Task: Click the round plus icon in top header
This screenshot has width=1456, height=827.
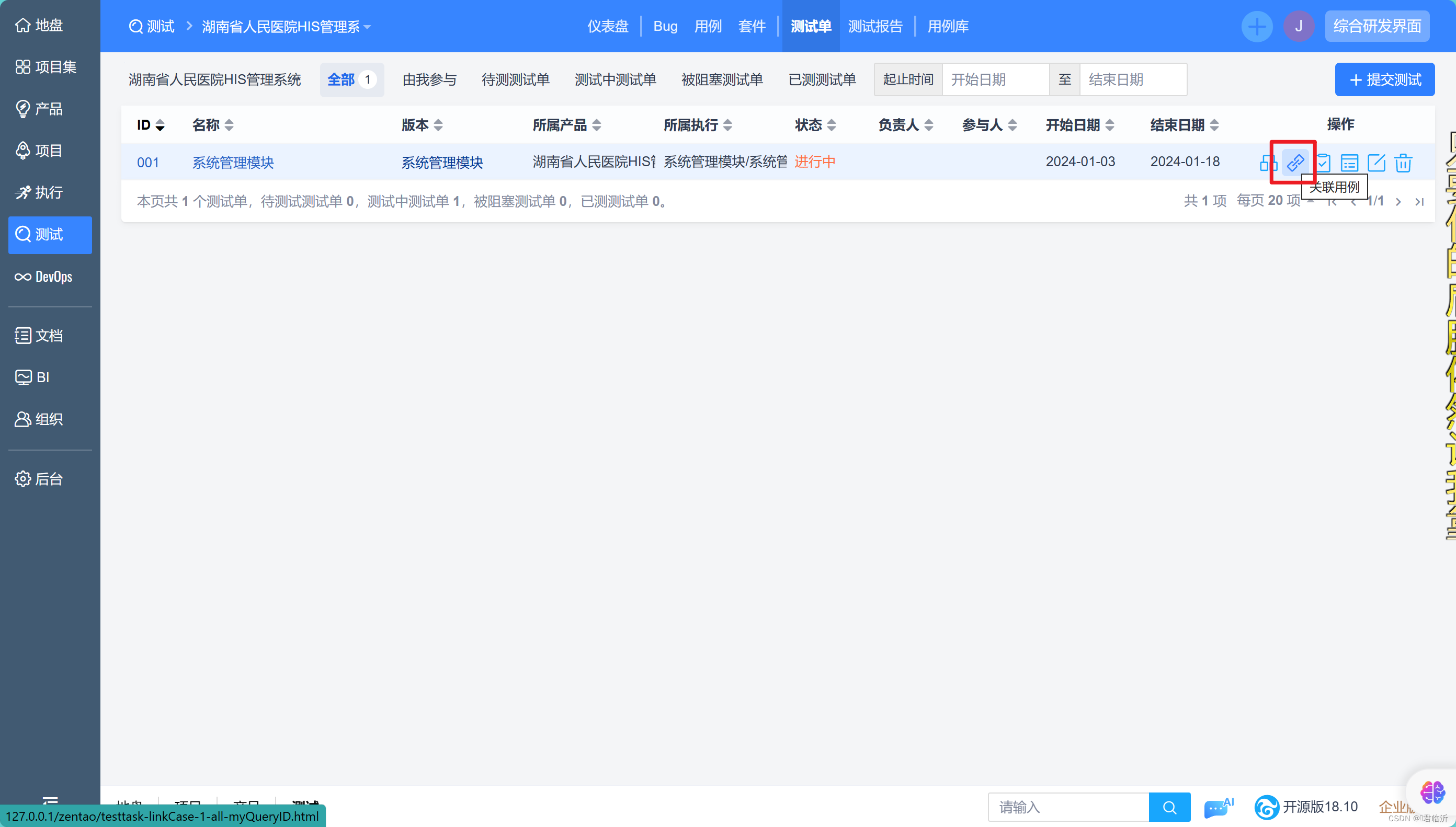Action: pyautogui.click(x=1257, y=26)
